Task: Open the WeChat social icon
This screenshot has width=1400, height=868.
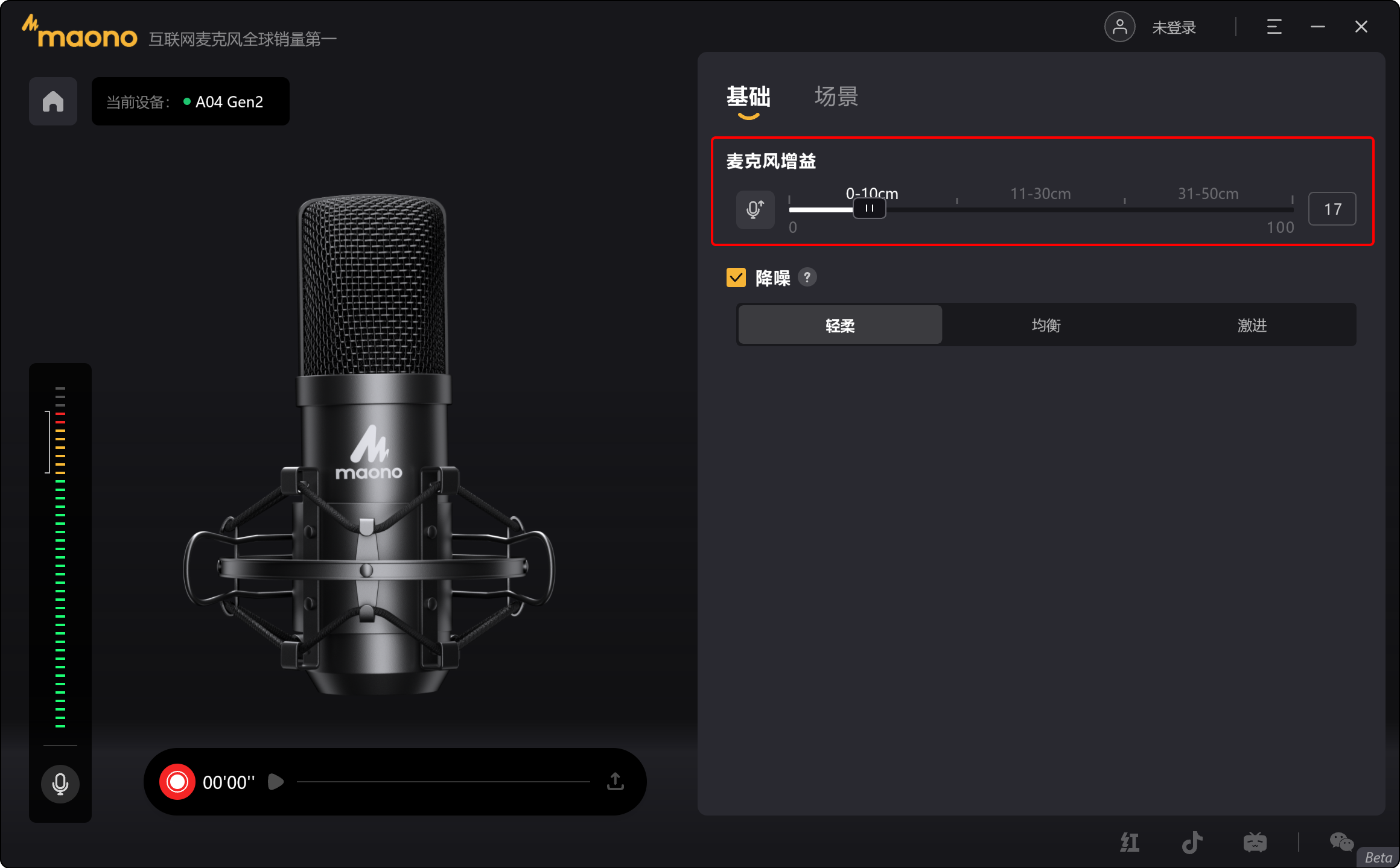Action: pyautogui.click(x=1341, y=841)
